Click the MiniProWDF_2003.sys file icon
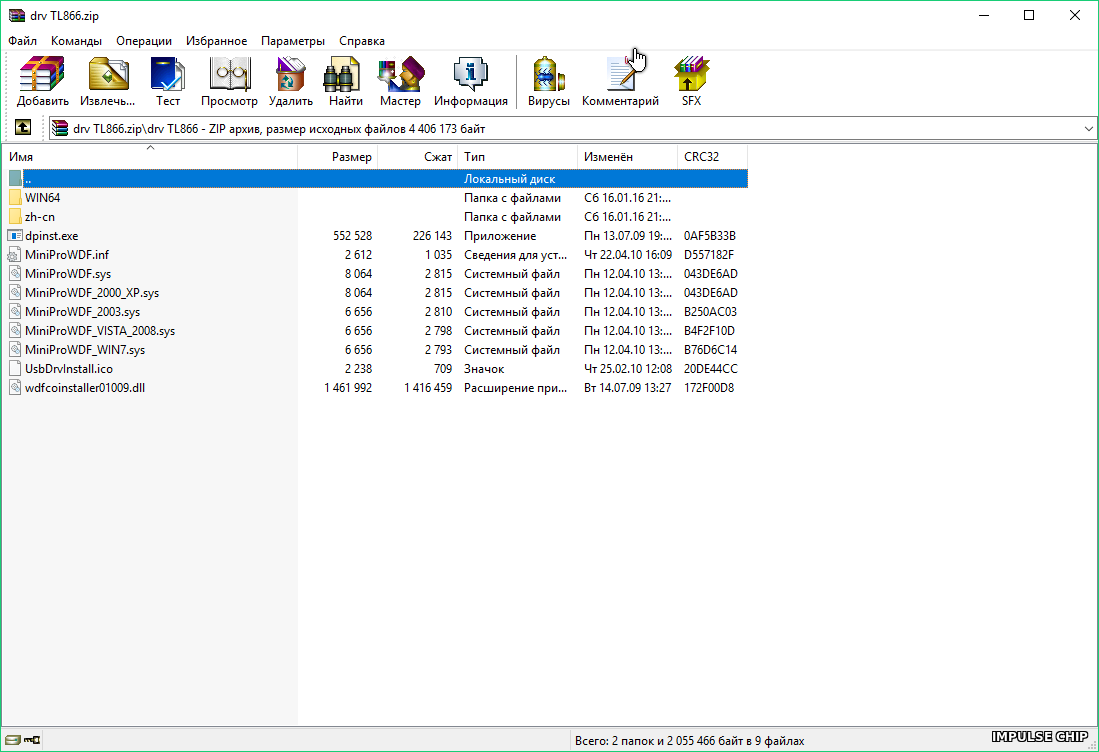This screenshot has height=752, width=1099. pos(15,311)
